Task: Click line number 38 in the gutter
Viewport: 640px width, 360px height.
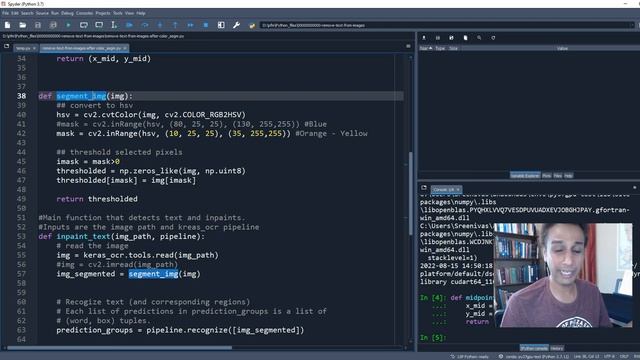Action: point(21,96)
